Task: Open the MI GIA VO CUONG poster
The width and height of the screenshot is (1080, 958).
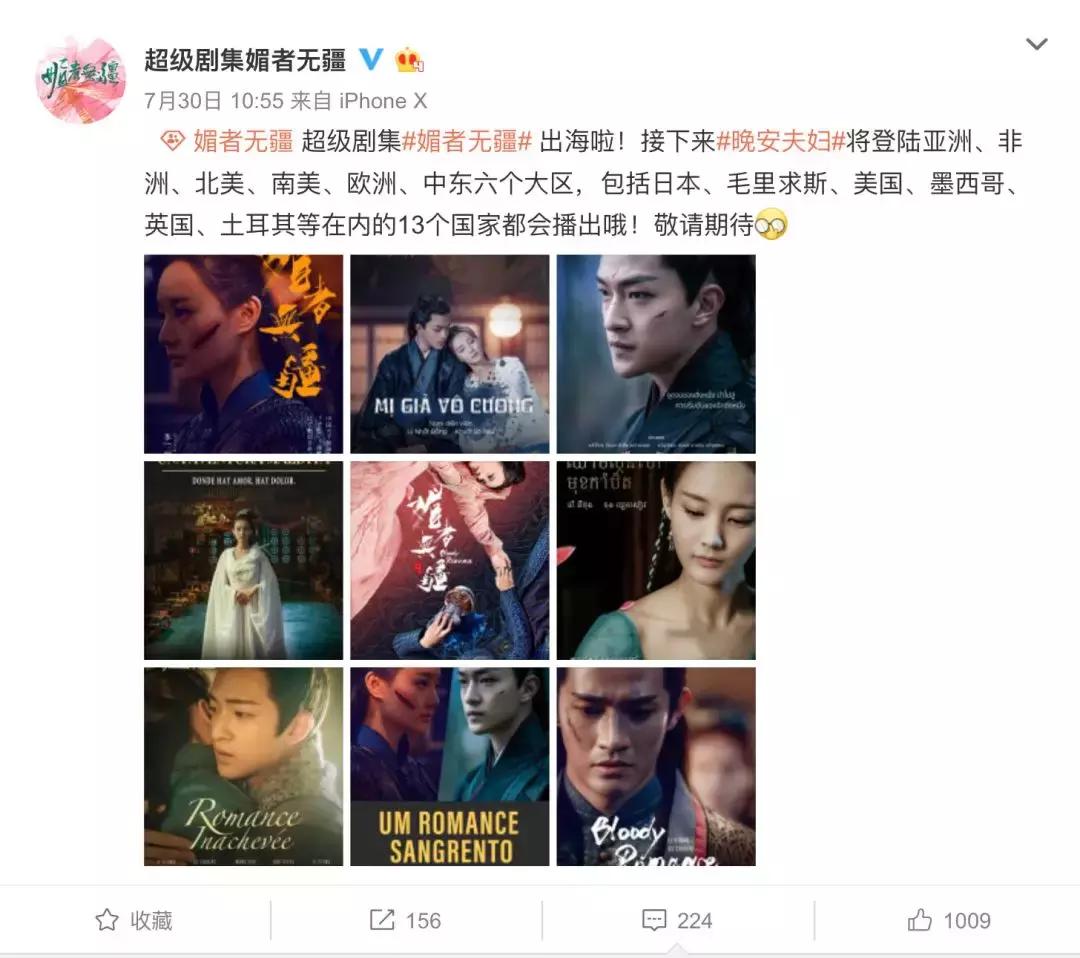Action: tap(450, 354)
